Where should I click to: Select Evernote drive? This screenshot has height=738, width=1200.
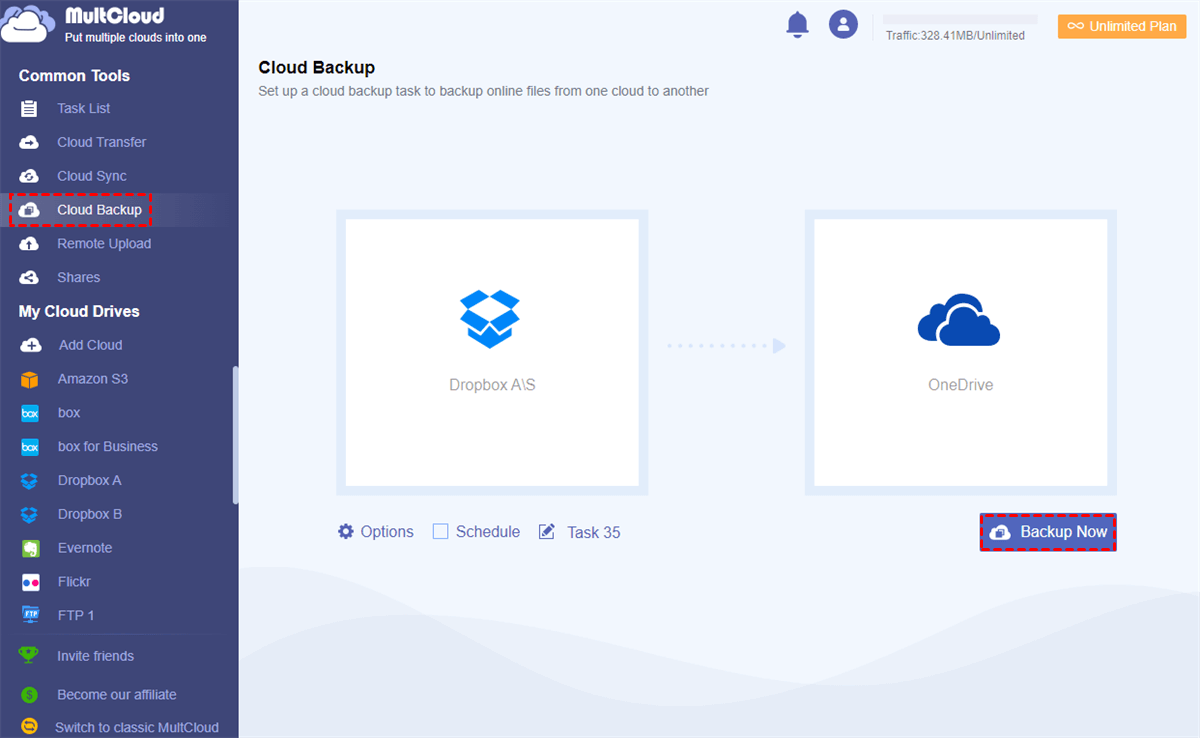coord(85,548)
